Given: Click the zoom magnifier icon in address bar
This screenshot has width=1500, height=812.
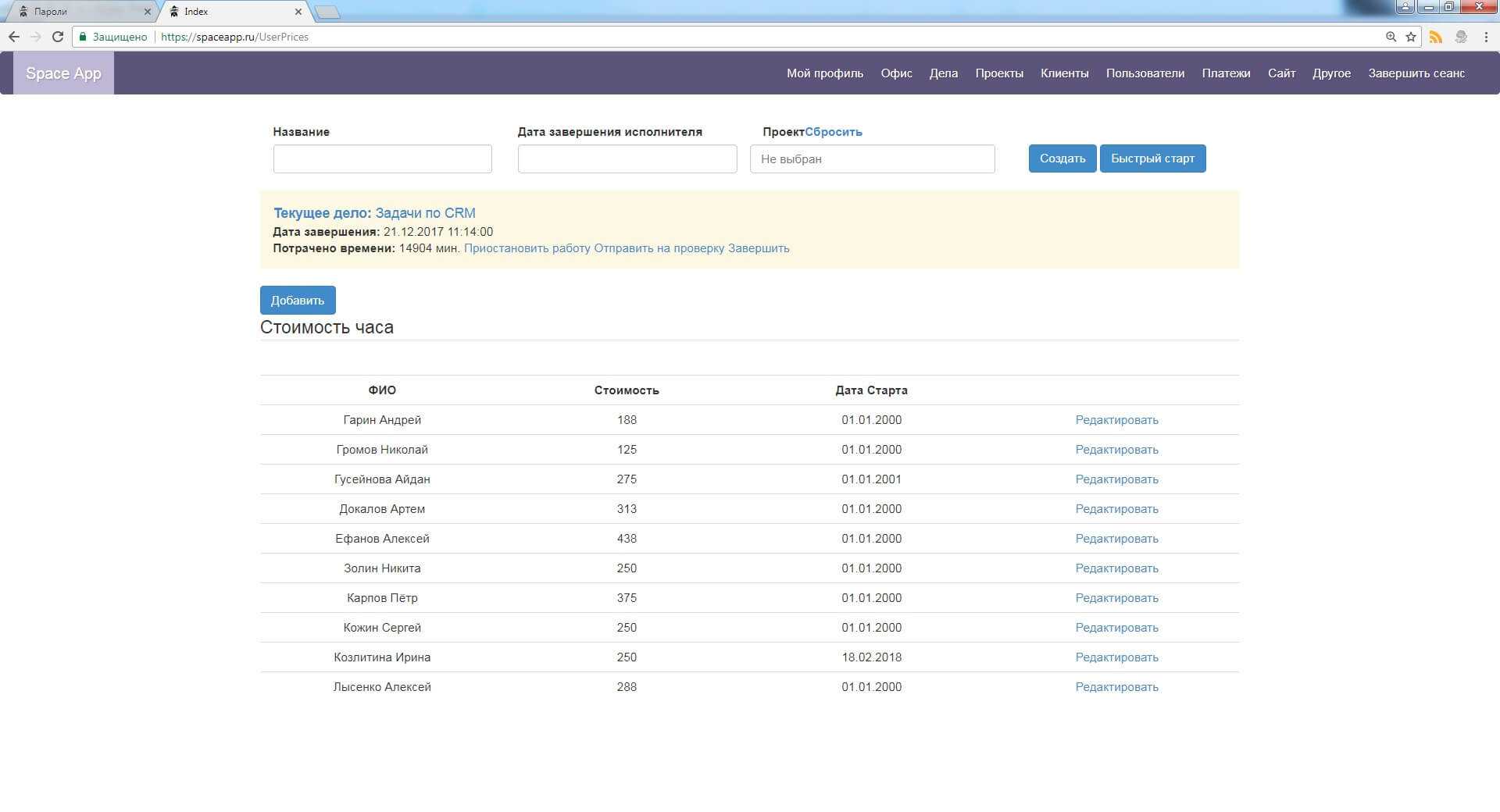Looking at the screenshot, I should coord(1391,37).
